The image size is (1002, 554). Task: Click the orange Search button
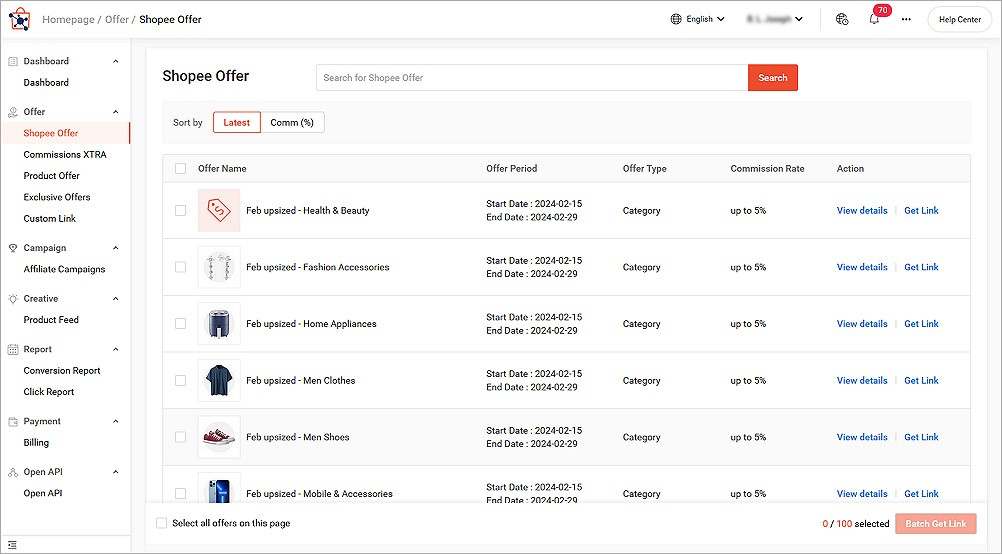773,77
